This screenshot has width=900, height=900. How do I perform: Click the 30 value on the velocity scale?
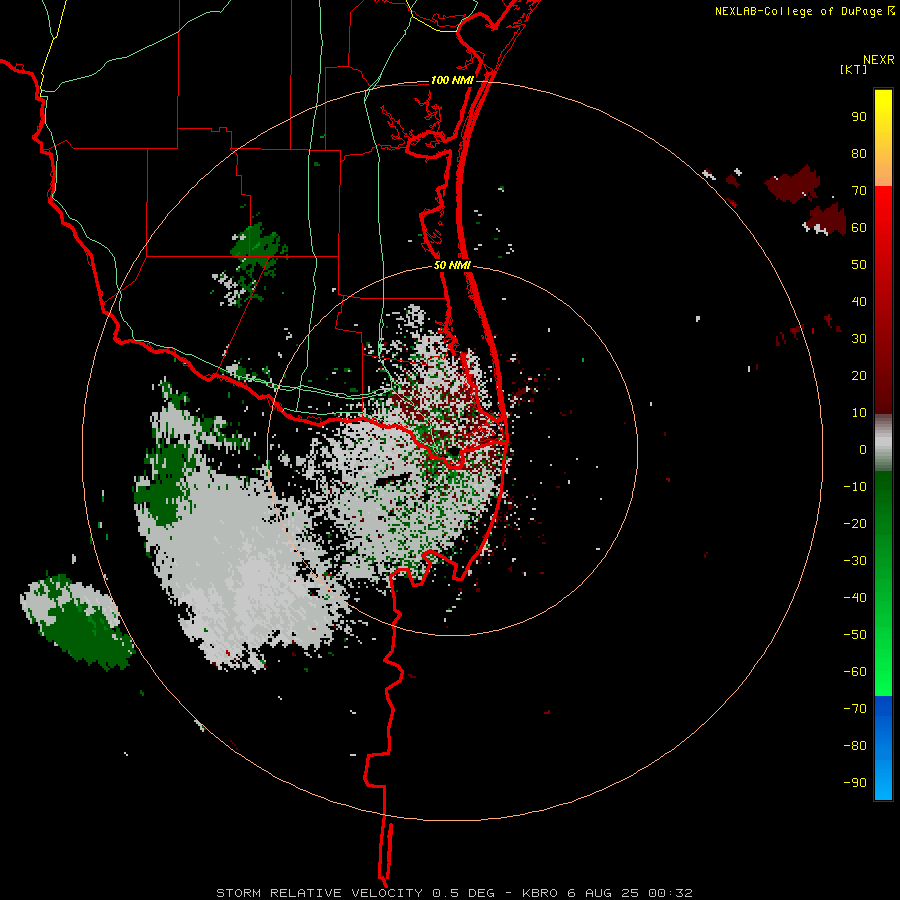[859, 339]
